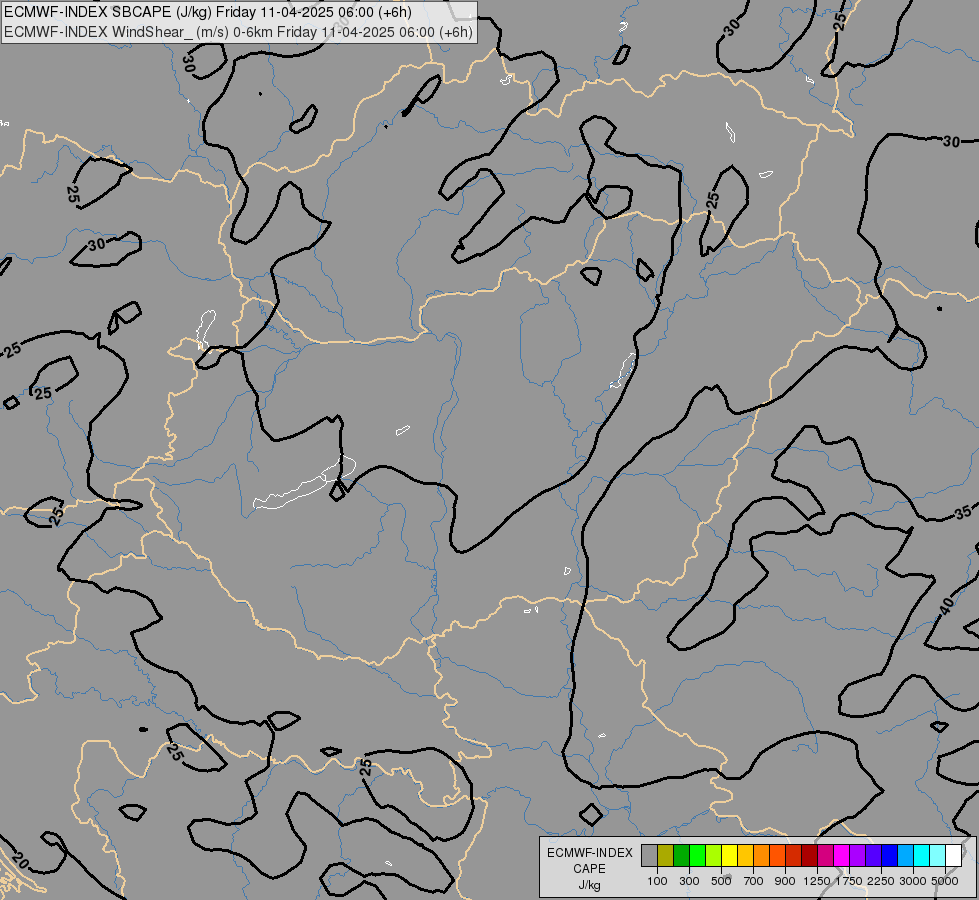Viewport: 979px width, 900px height.
Task: Click the legend value '2250'
Action: (881, 881)
